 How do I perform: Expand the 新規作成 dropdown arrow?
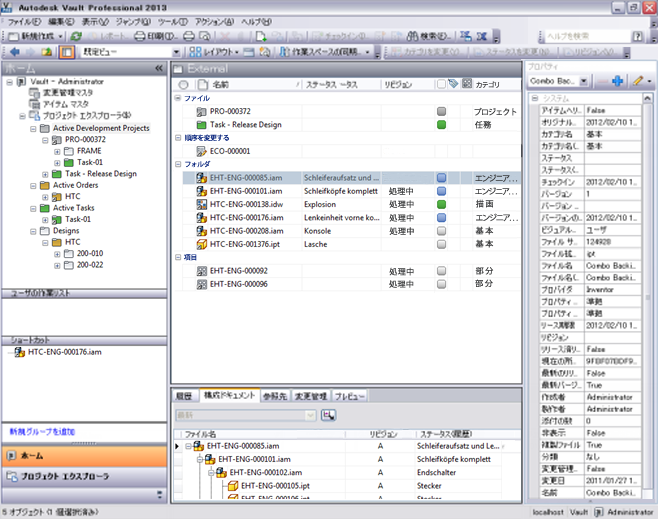point(60,37)
